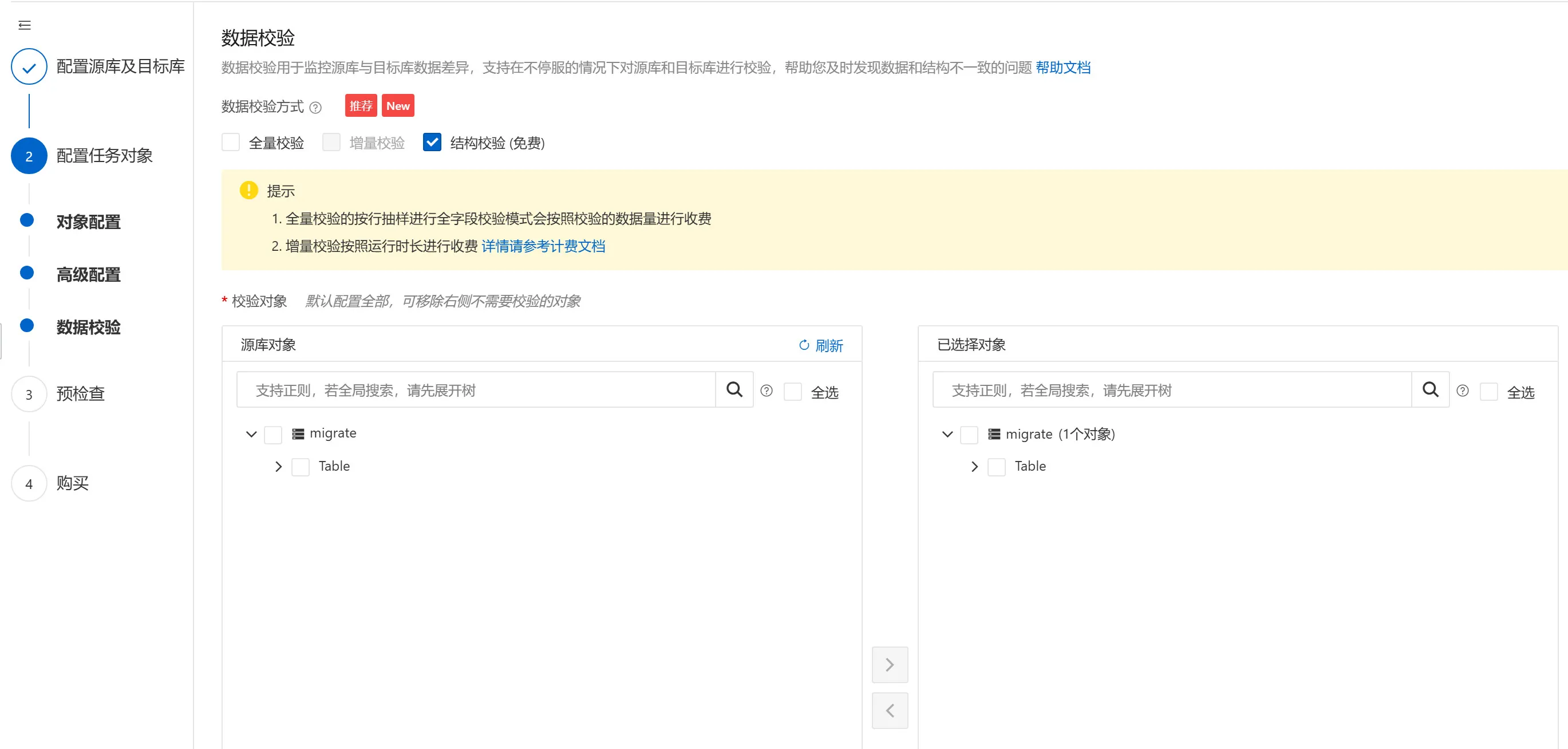Click database icon of migrate (1个对象)
This screenshot has height=749, width=1568.
994,434
